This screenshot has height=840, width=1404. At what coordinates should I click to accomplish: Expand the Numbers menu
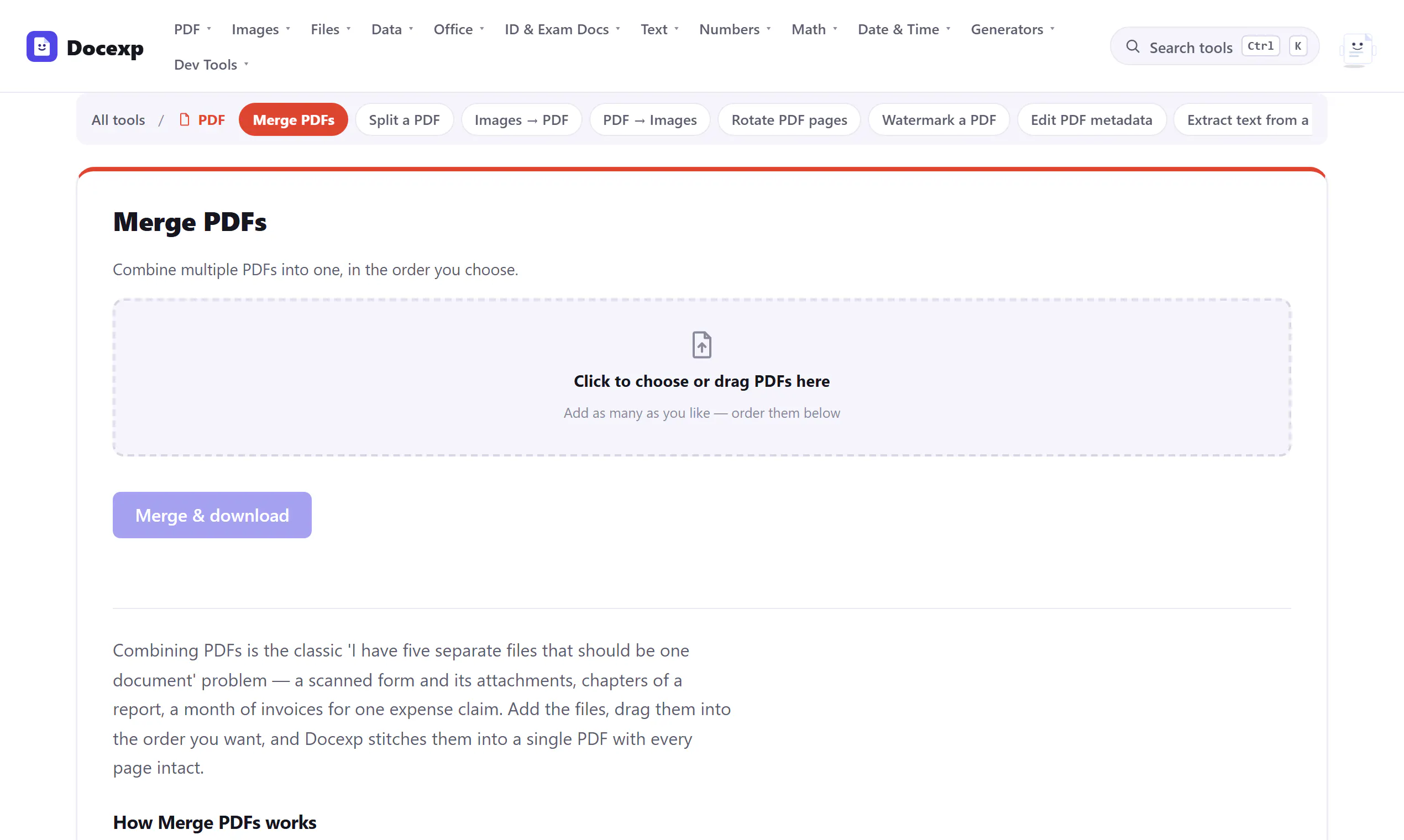pyautogui.click(x=735, y=29)
